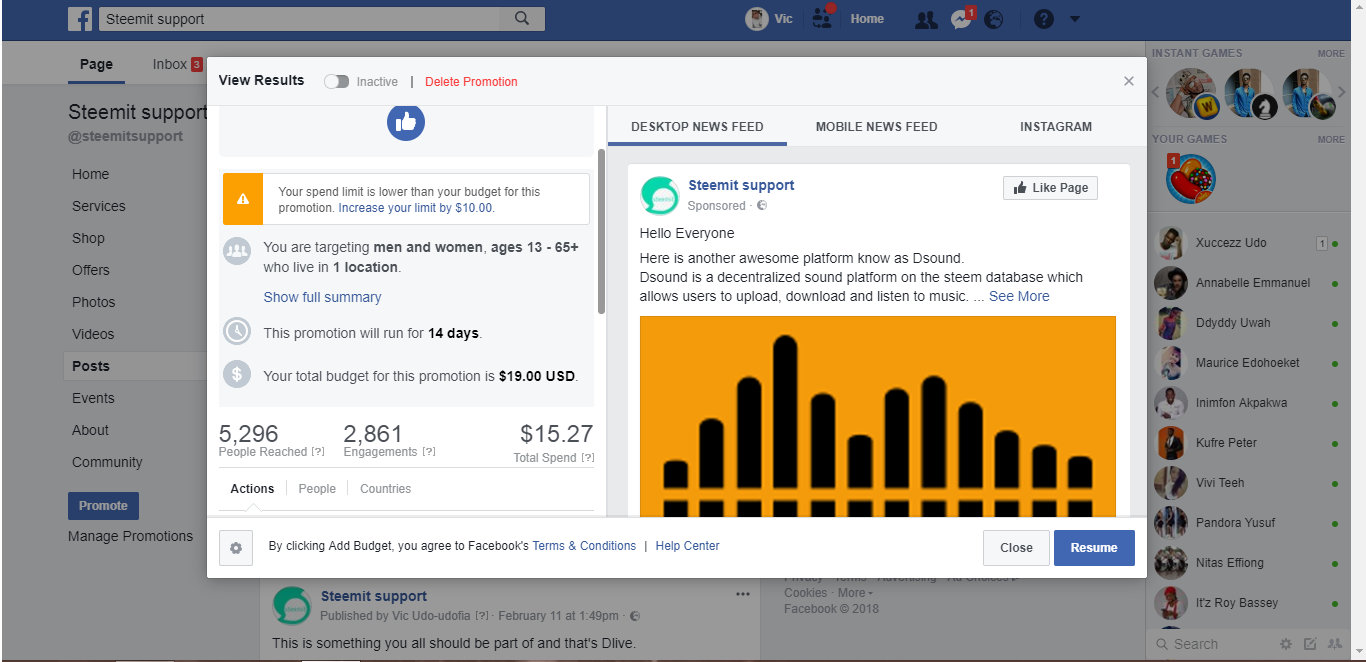Click Manage Promotions link
This screenshot has width=1366, height=662.
click(x=130, y=536)
